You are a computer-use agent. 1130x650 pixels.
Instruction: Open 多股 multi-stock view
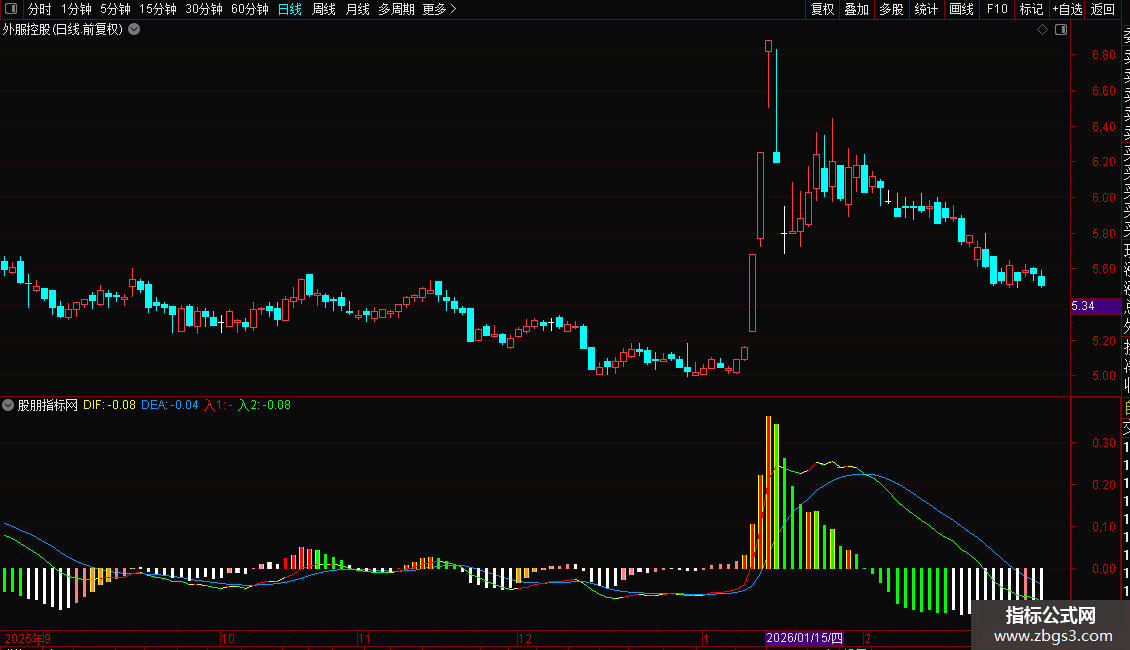coord(891,9)
